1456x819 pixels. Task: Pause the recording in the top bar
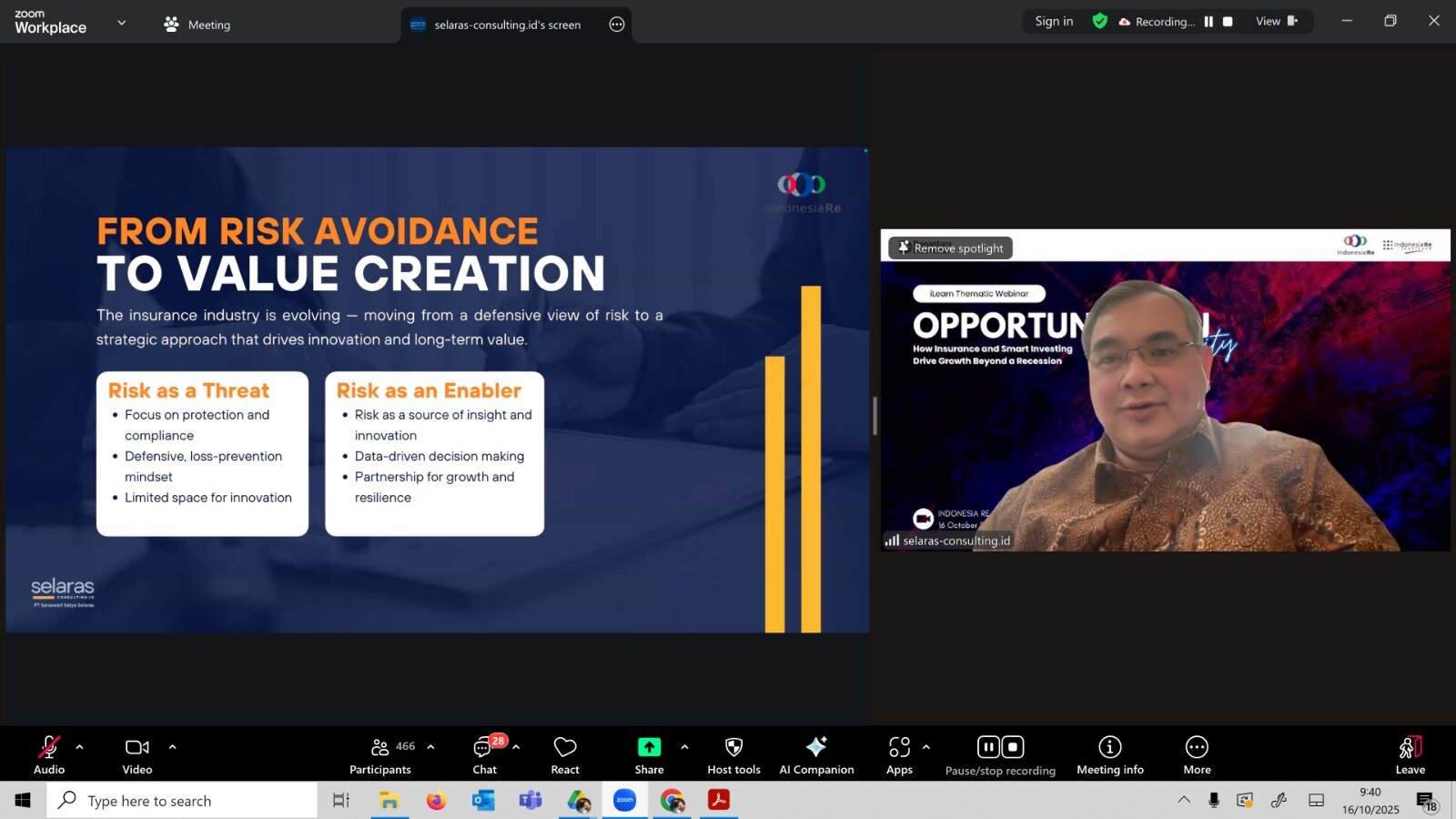coord(1208,22)
